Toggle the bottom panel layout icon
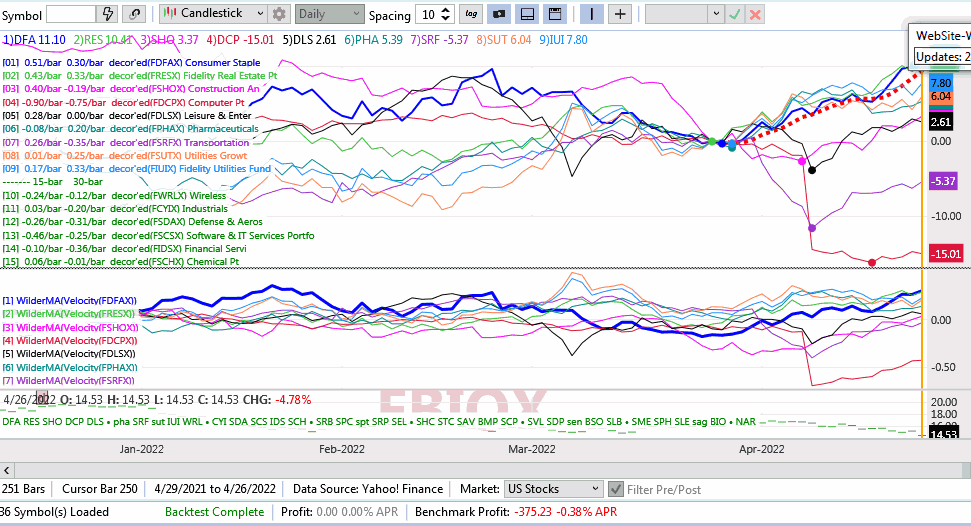The width and height of the screenshot is (971, 526). click(x=527, y=14)
